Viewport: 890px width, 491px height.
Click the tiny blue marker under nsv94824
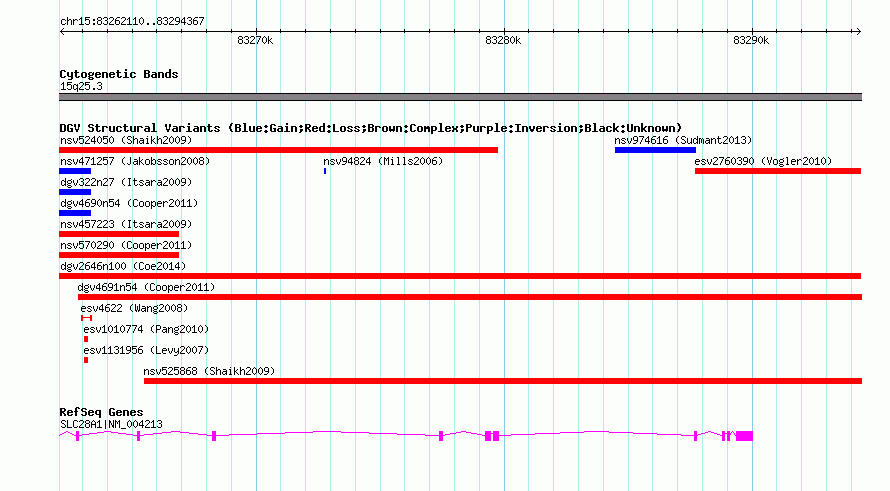[325, 171]
